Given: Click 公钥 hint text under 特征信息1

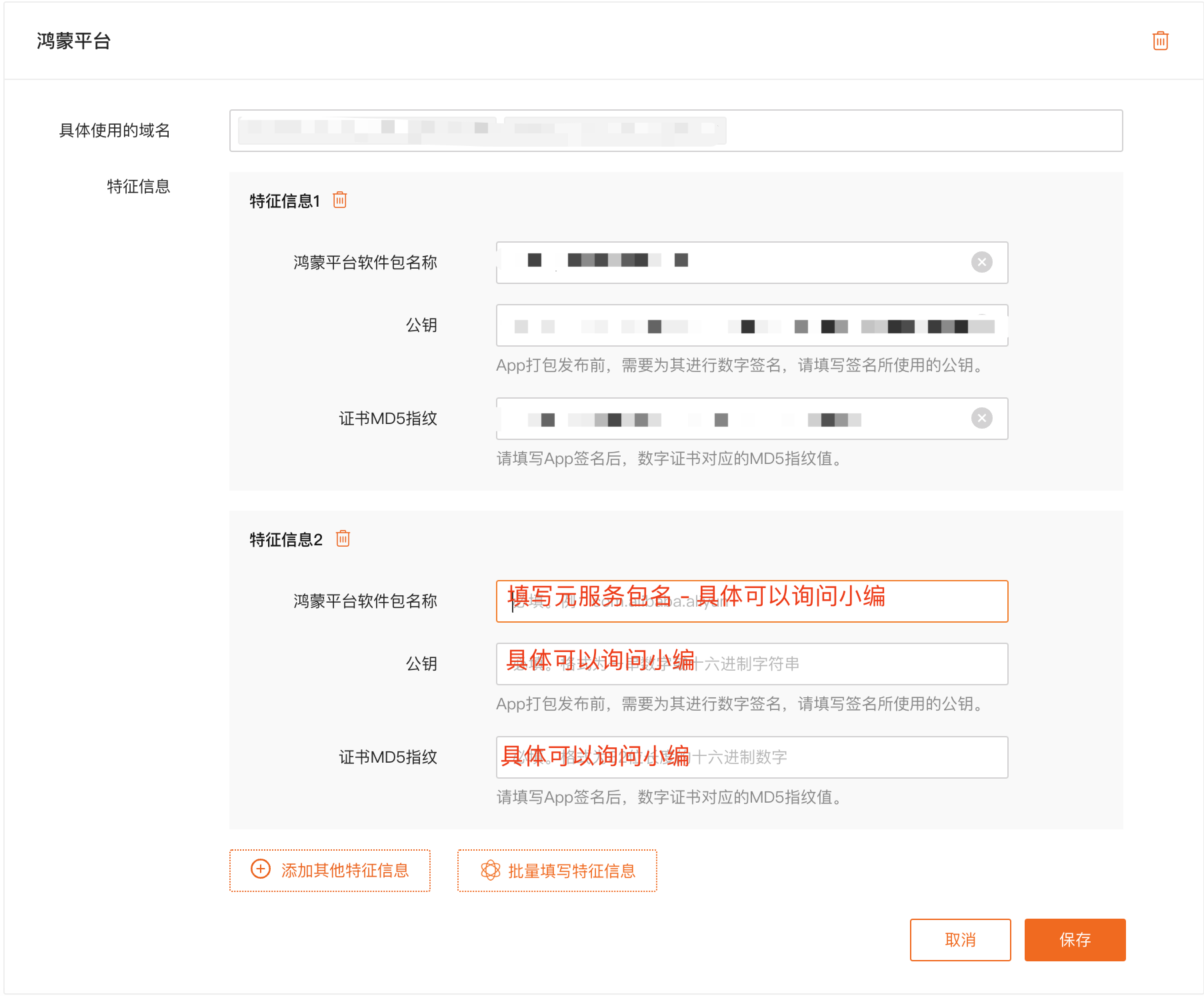Looking at the screenshot, I should tap(741, 365).
